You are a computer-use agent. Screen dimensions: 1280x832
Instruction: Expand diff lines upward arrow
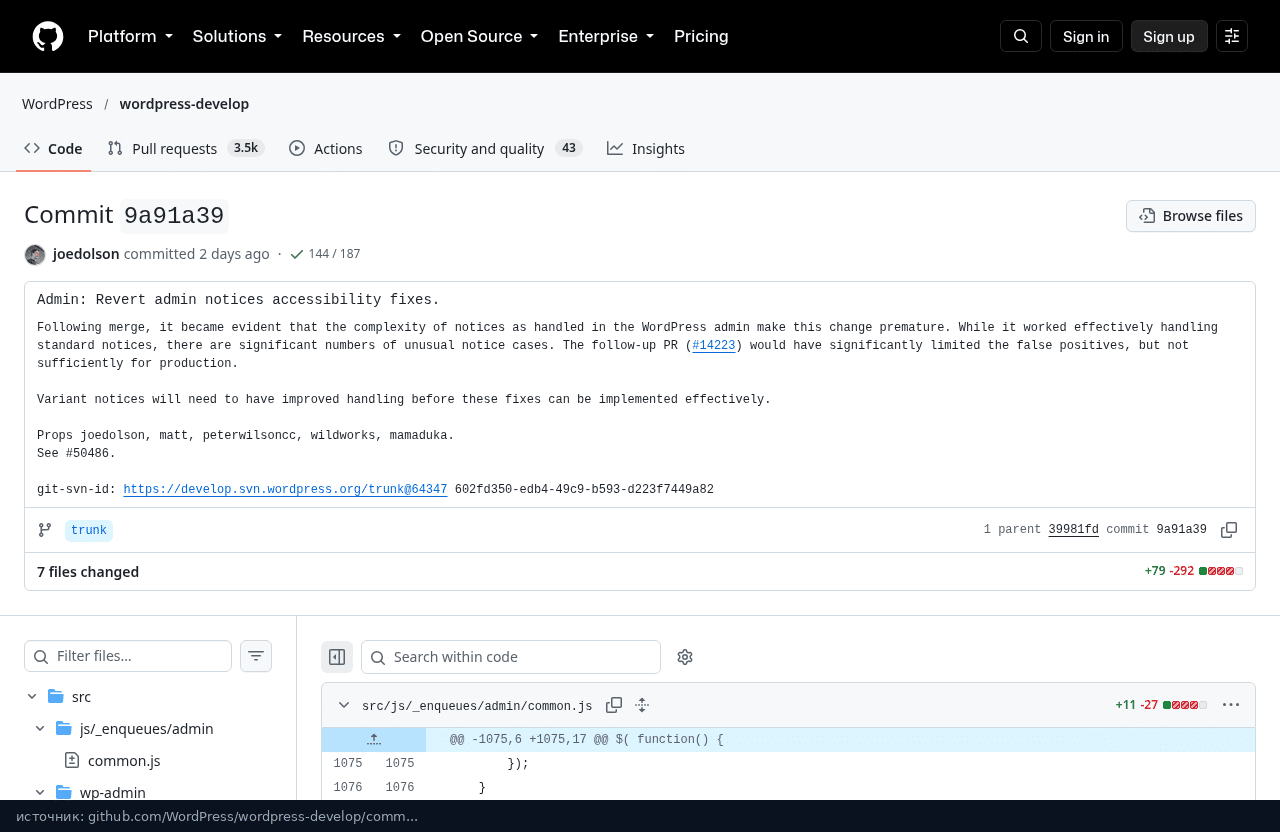point(374,740)
